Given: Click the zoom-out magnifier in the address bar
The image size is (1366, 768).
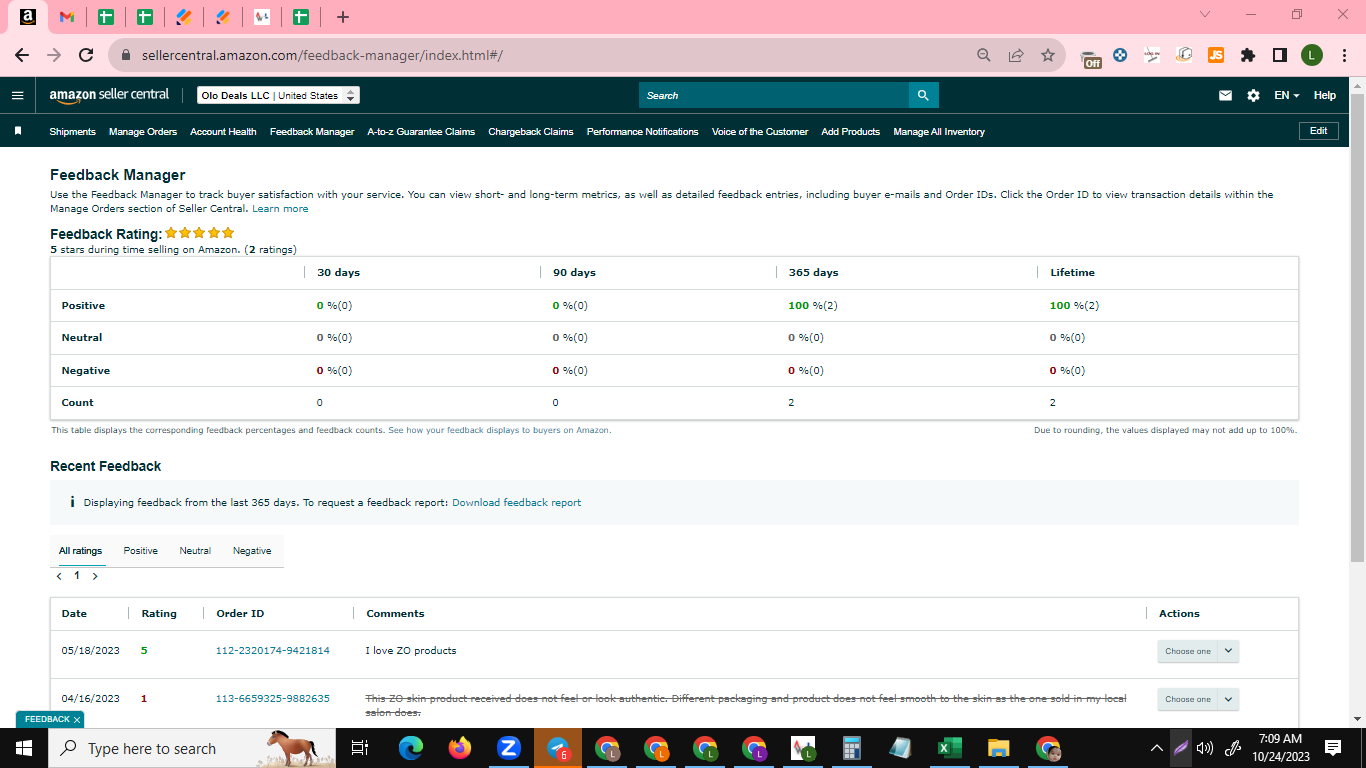Looking at the screenshot, I should point(984,55).
